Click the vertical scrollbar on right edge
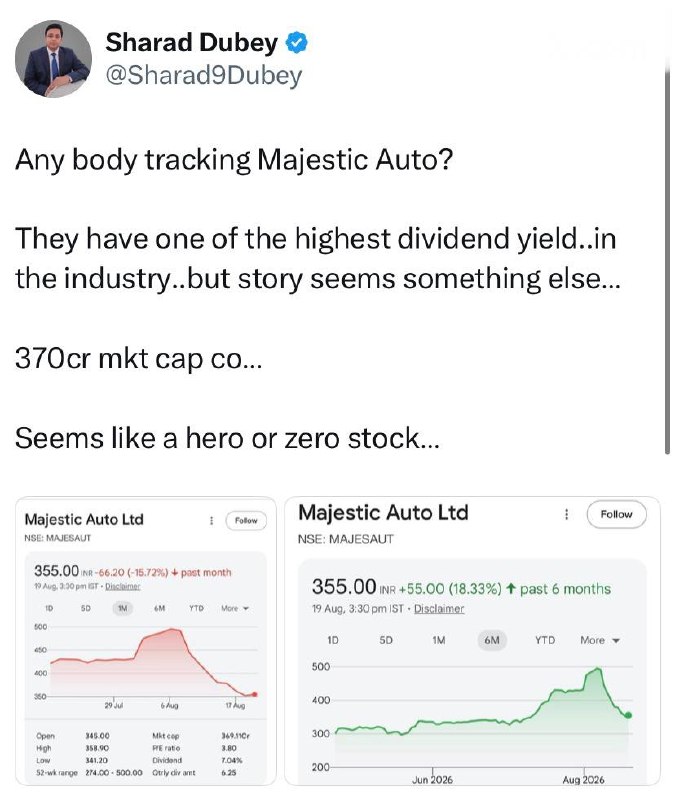 point(667,260)
